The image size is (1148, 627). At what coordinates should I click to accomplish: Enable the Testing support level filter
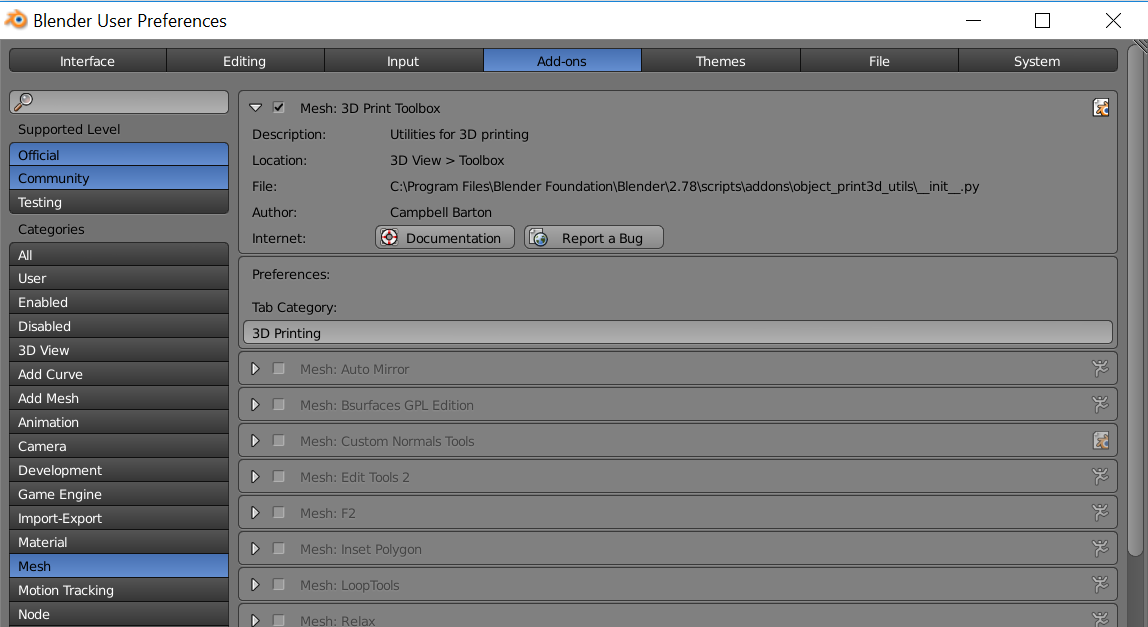(119, 202)
